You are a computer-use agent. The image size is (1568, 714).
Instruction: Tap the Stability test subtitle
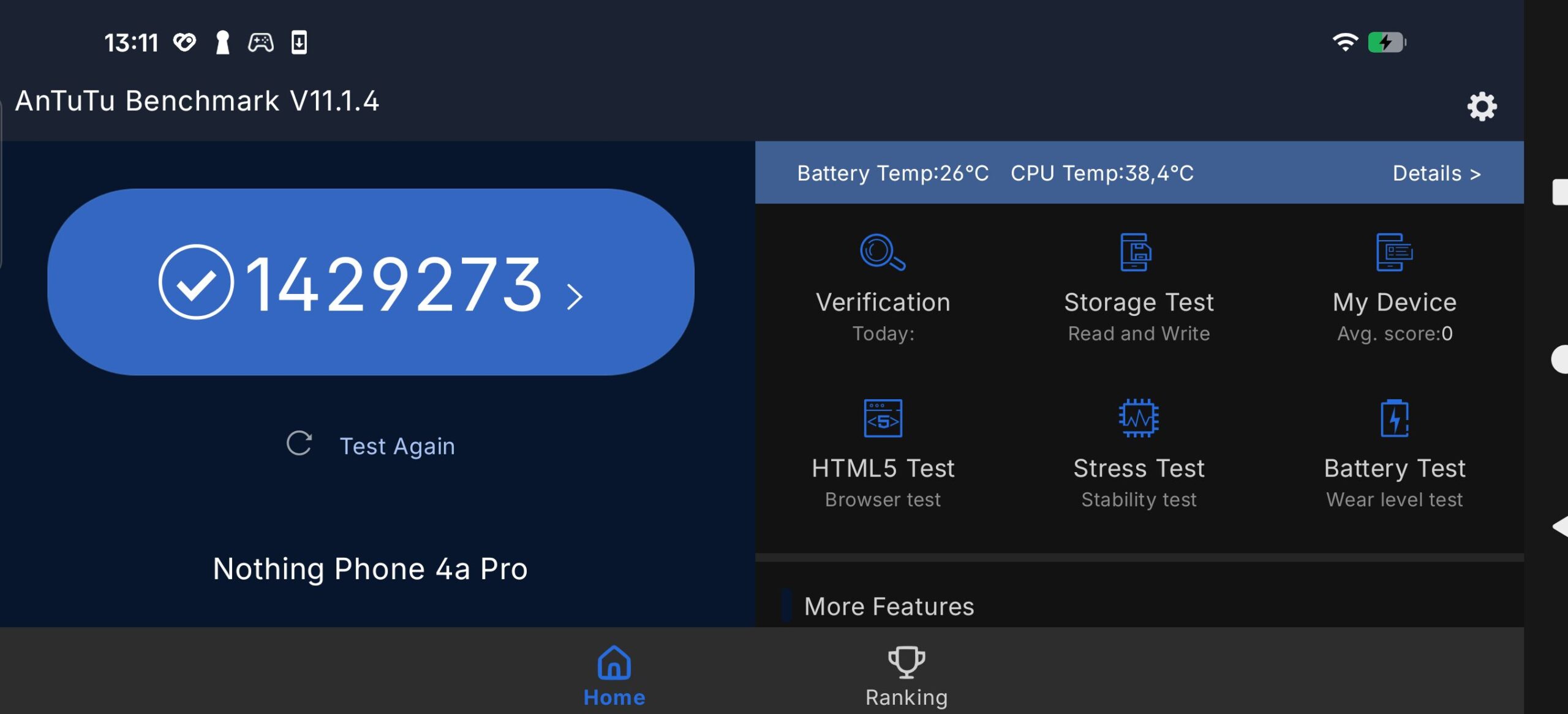click(1139, 500)
